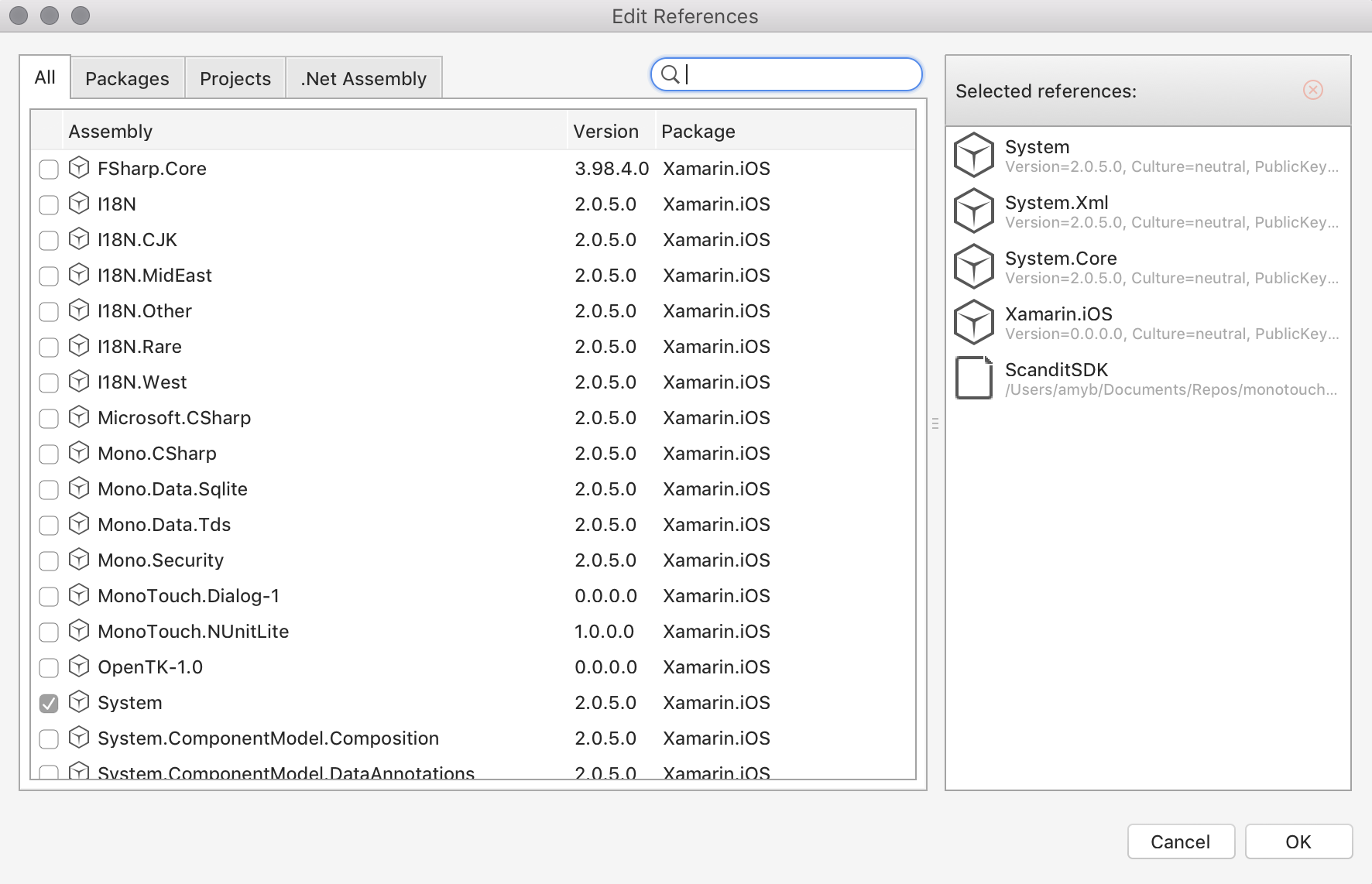Image resolution: width=1372 pixels, height=884 pixels.
Task: Select the MonoTouch.Dialog-1 assembly name
Action: 189,595
